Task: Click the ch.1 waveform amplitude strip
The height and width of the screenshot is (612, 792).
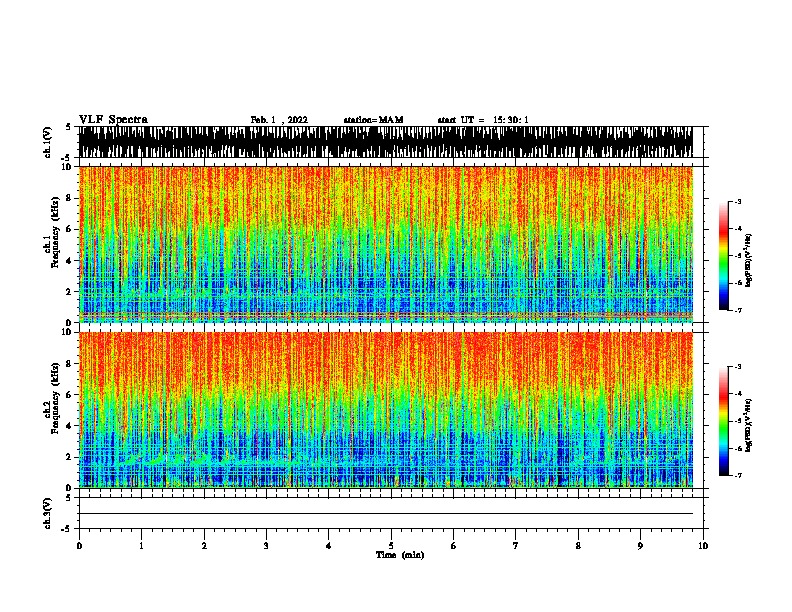Action: coord(386,142)
